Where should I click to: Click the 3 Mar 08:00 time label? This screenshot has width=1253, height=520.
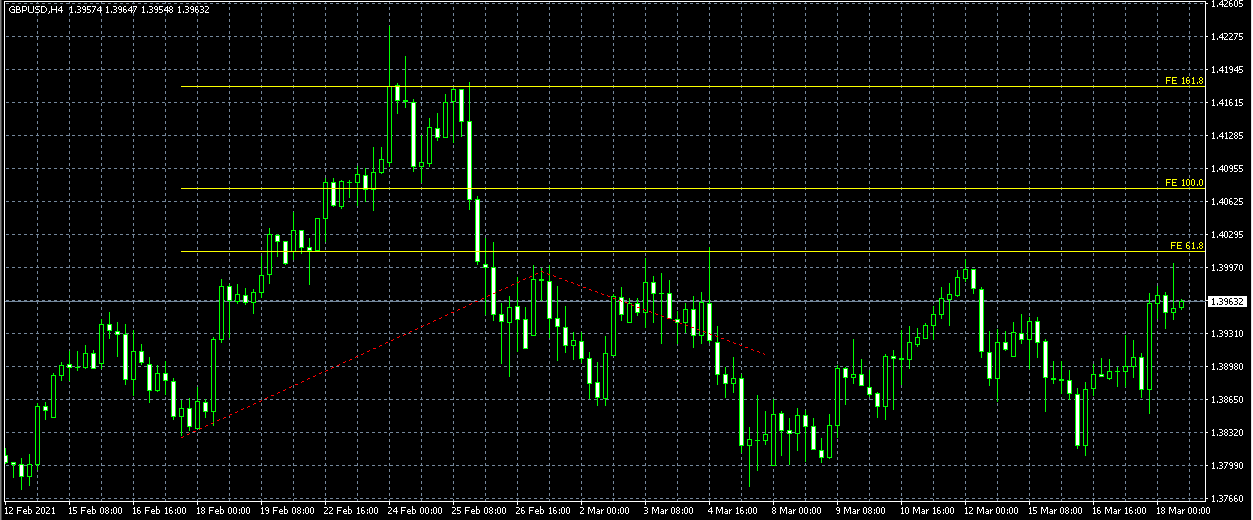pos(667,510)
